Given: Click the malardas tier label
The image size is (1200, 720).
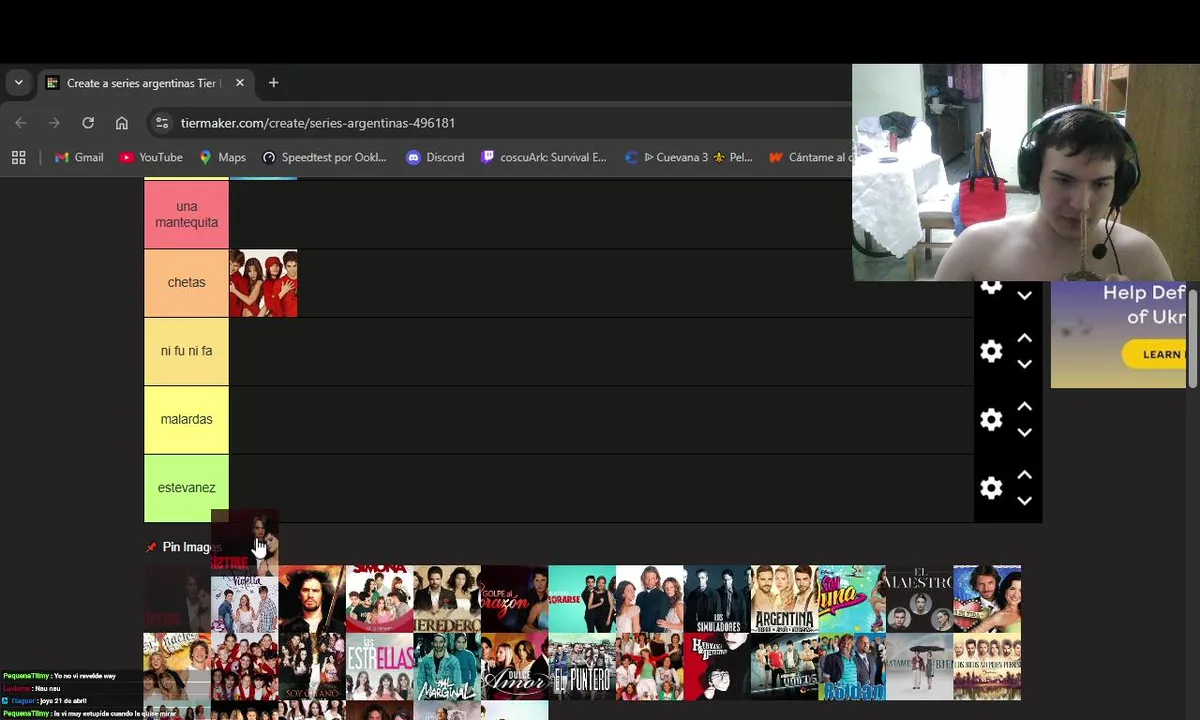Looking at the screenshot, I should click(x=186, y=419).
